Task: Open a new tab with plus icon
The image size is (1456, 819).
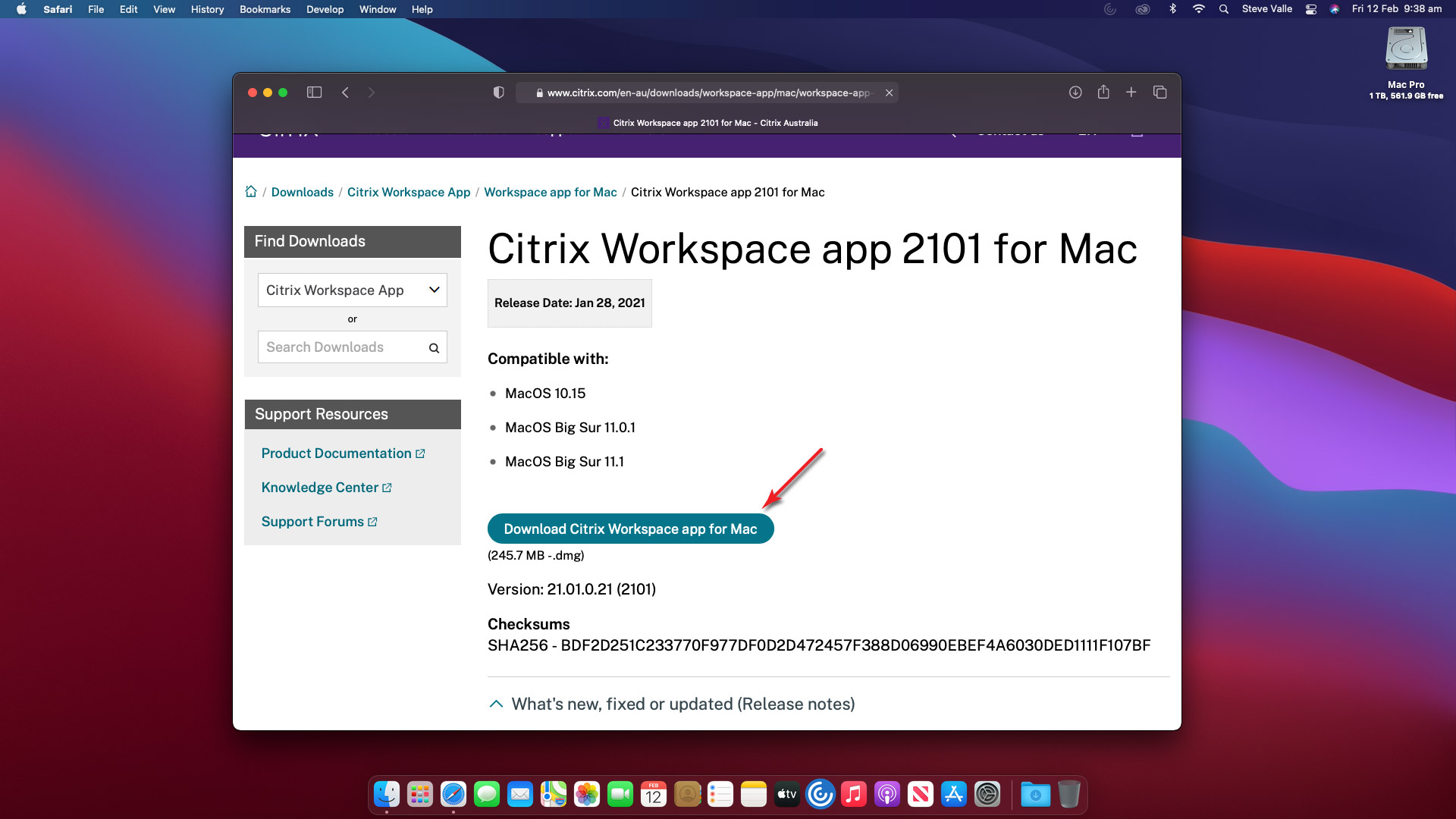Action: point(1131,93)
